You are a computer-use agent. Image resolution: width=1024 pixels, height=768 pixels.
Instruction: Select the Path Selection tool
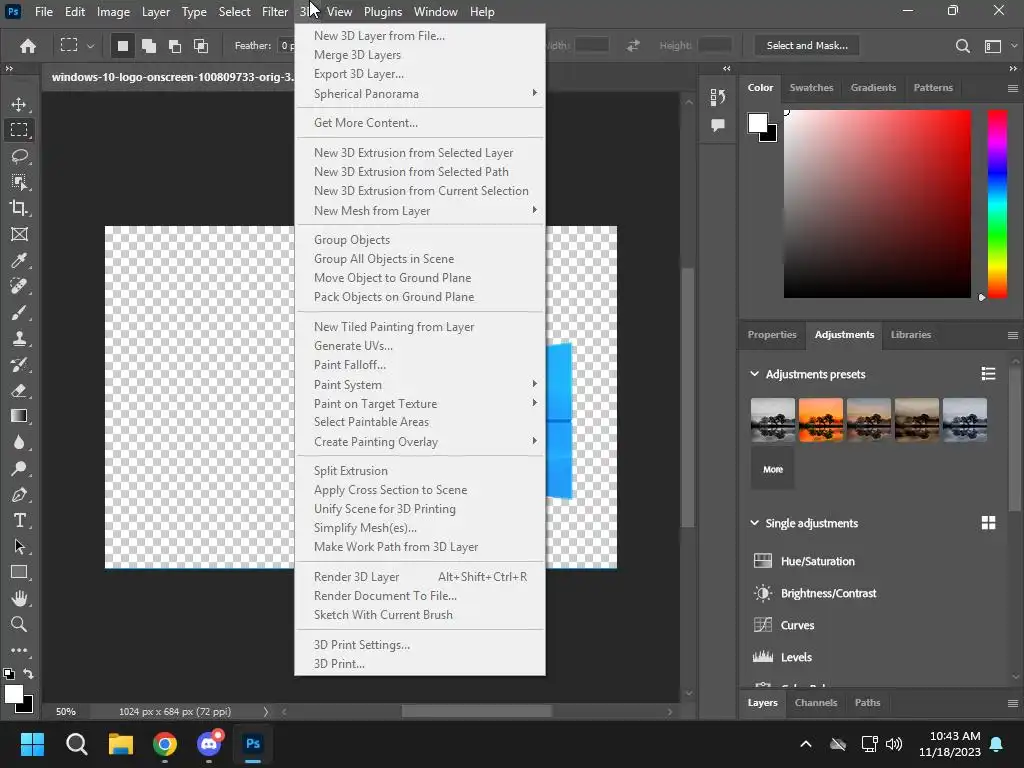point(19,547)
